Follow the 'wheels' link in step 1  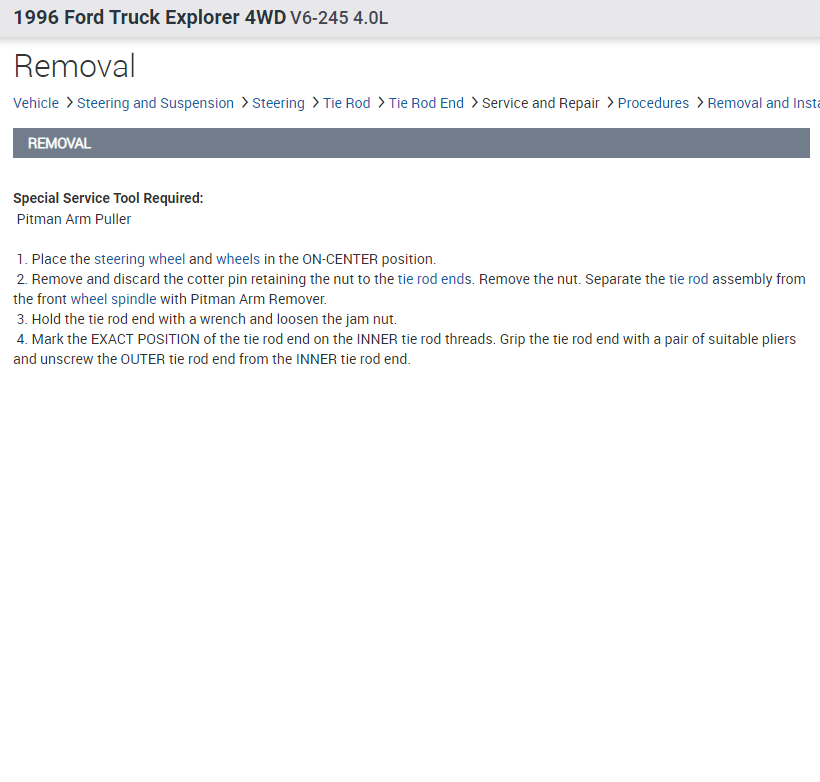[x=238, y=259]
